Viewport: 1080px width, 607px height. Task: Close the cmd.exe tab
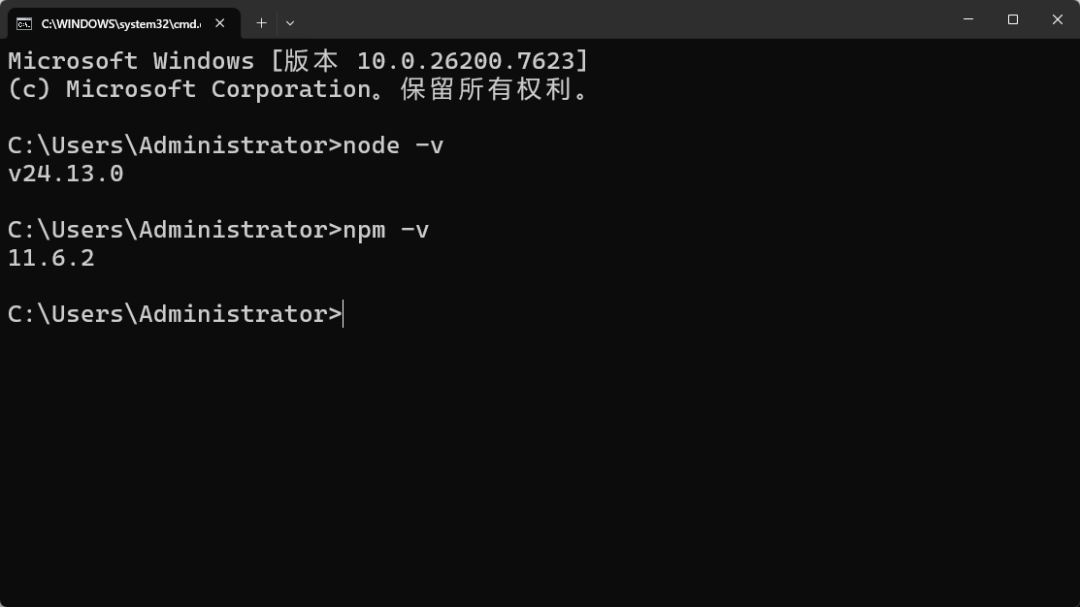click(220, 23)
